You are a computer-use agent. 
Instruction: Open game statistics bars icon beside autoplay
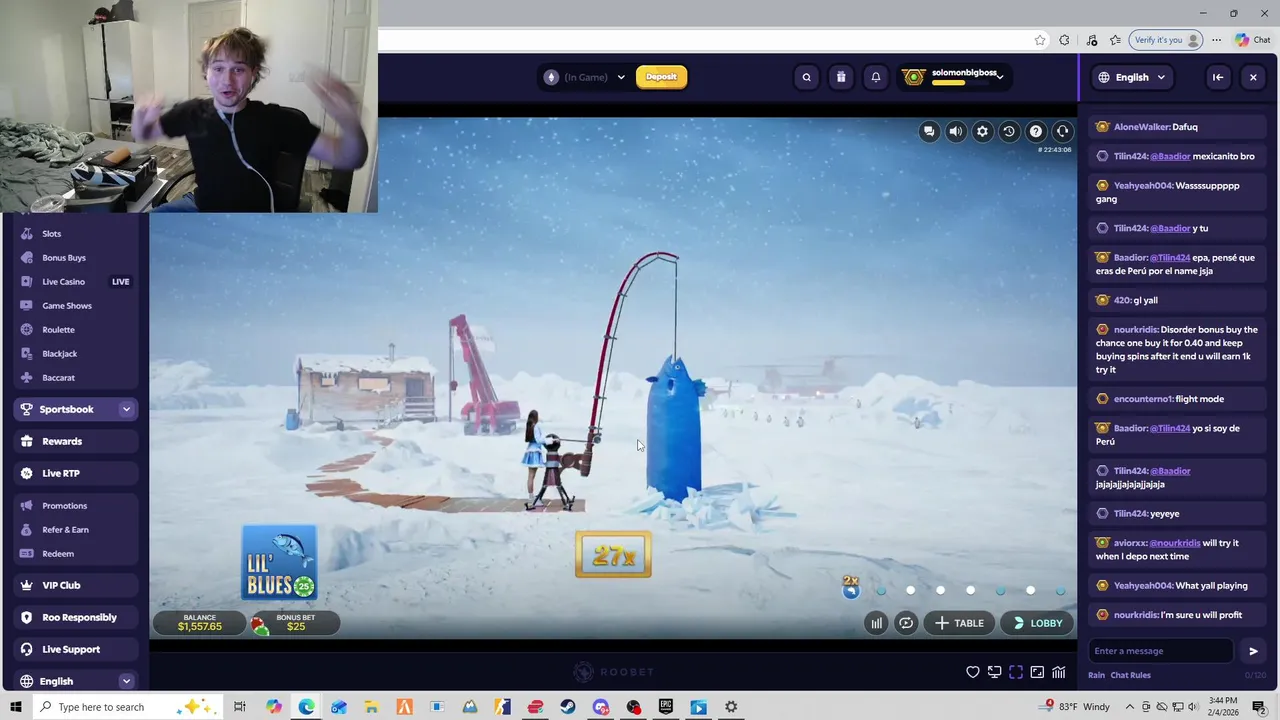[x=876, y=623]
